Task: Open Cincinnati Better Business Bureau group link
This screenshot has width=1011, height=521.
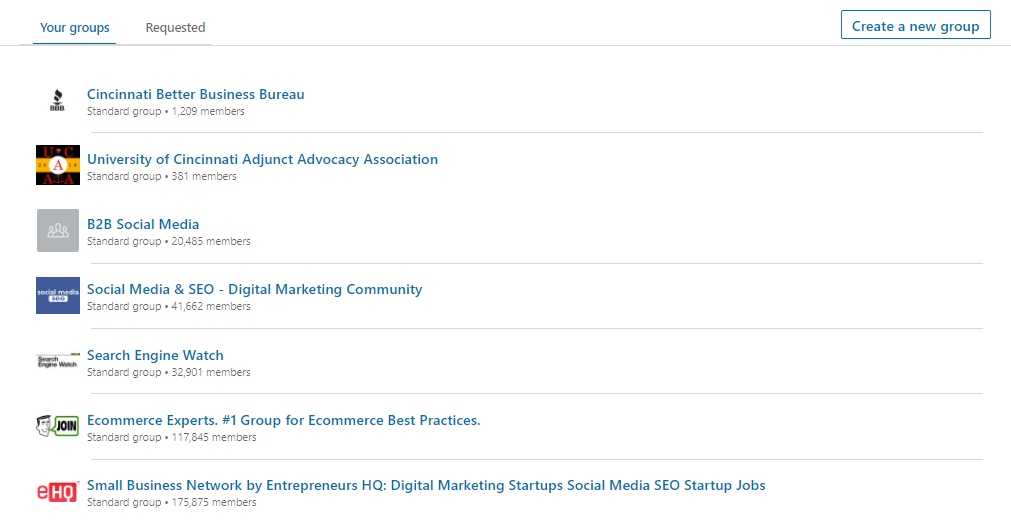Action: tap(195, 94)
